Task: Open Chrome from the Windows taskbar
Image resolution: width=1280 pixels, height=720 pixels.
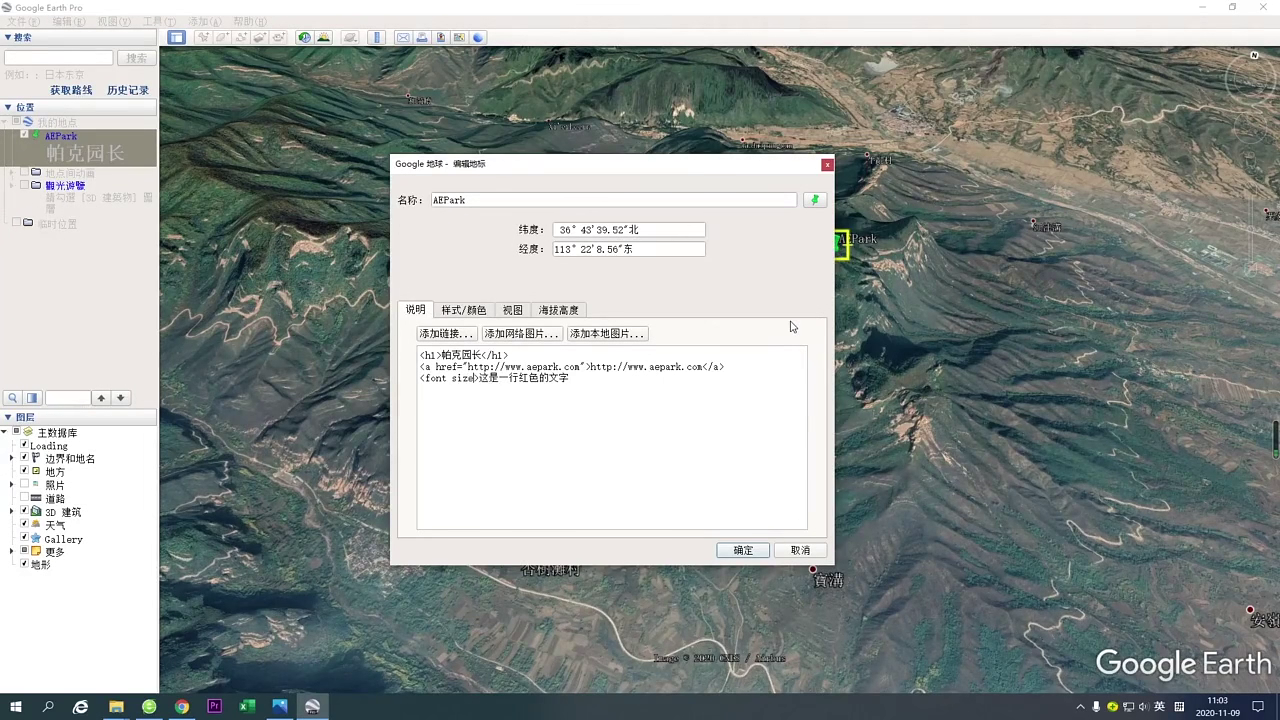Action: click(181, 706)
